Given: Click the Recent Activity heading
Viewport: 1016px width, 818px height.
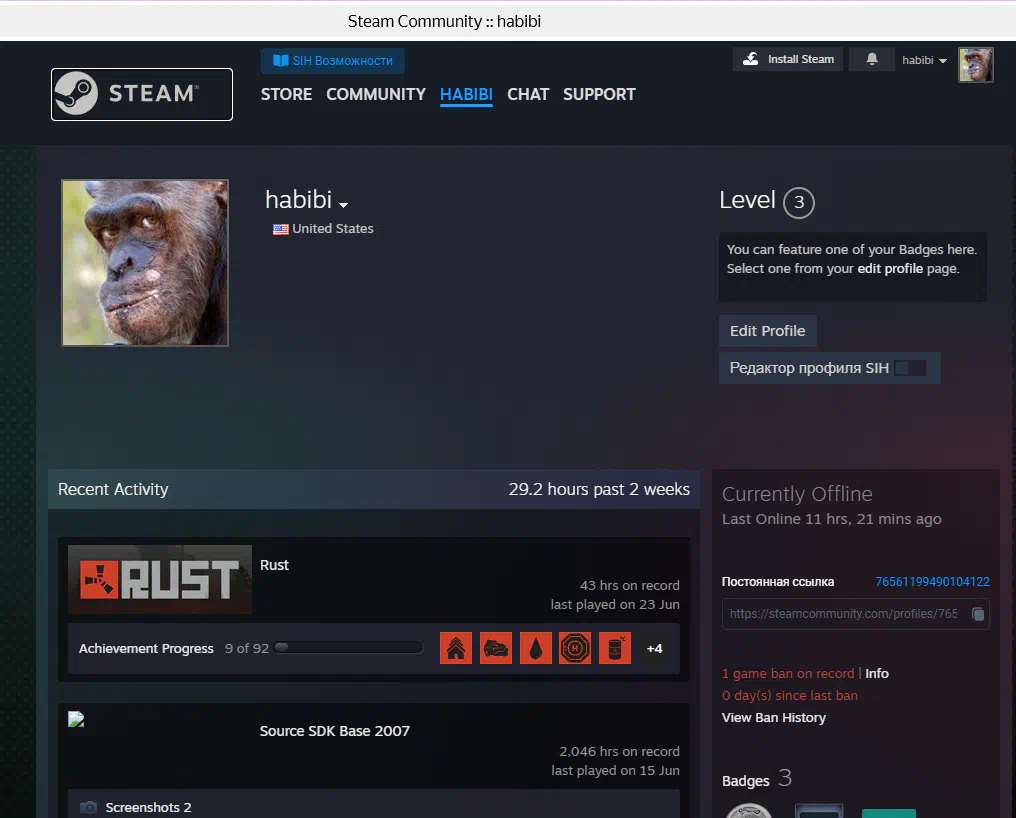Looking at the screenshot, I should pyautogui.click(x=113, y=489).
